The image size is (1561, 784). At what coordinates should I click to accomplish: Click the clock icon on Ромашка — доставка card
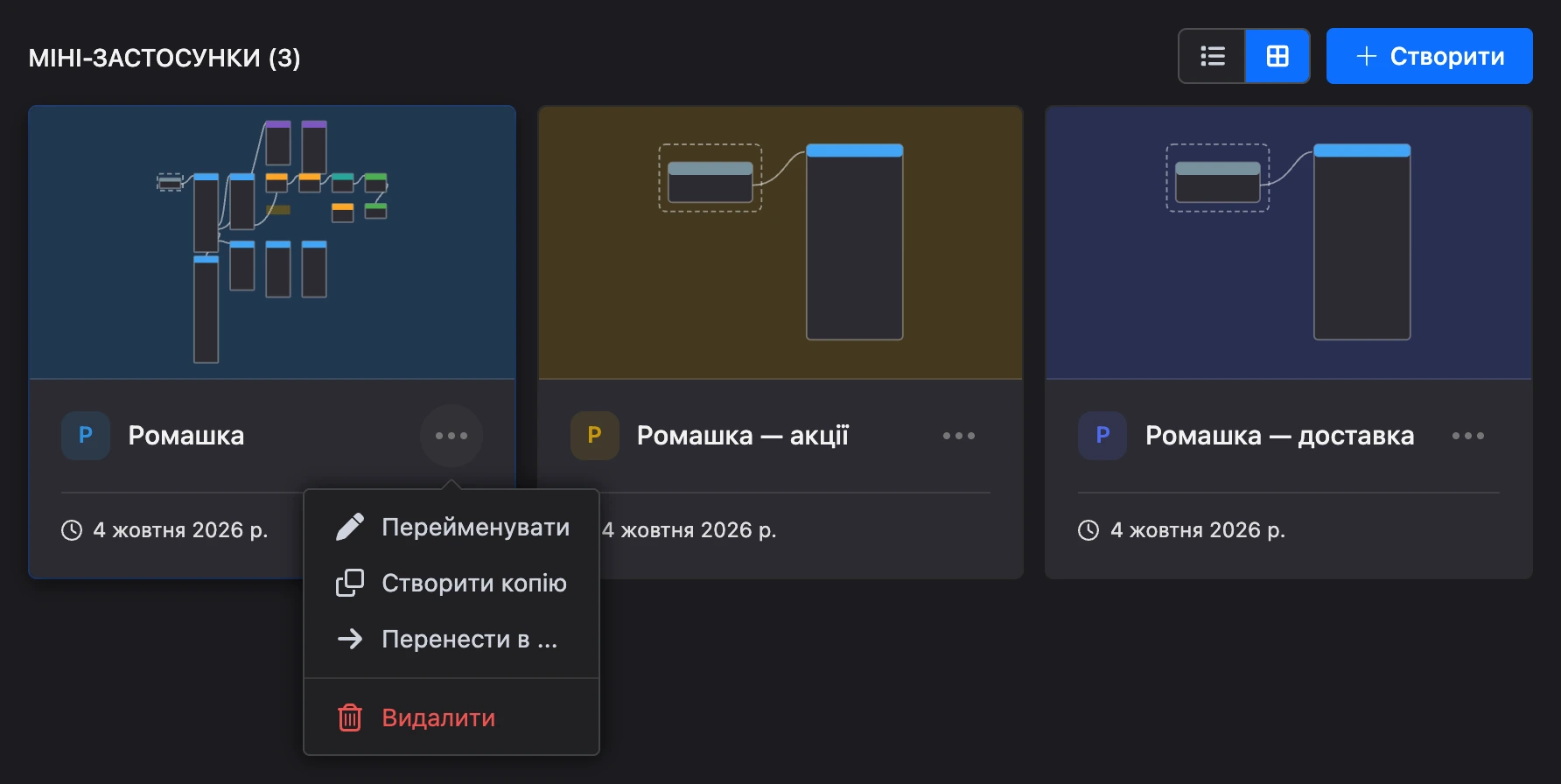point(1088,530)
